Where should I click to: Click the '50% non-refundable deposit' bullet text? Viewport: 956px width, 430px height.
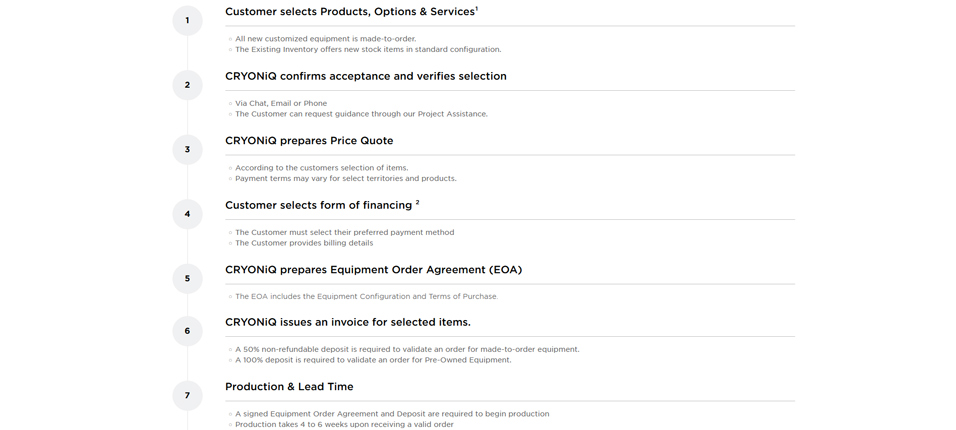coord(407,349)
